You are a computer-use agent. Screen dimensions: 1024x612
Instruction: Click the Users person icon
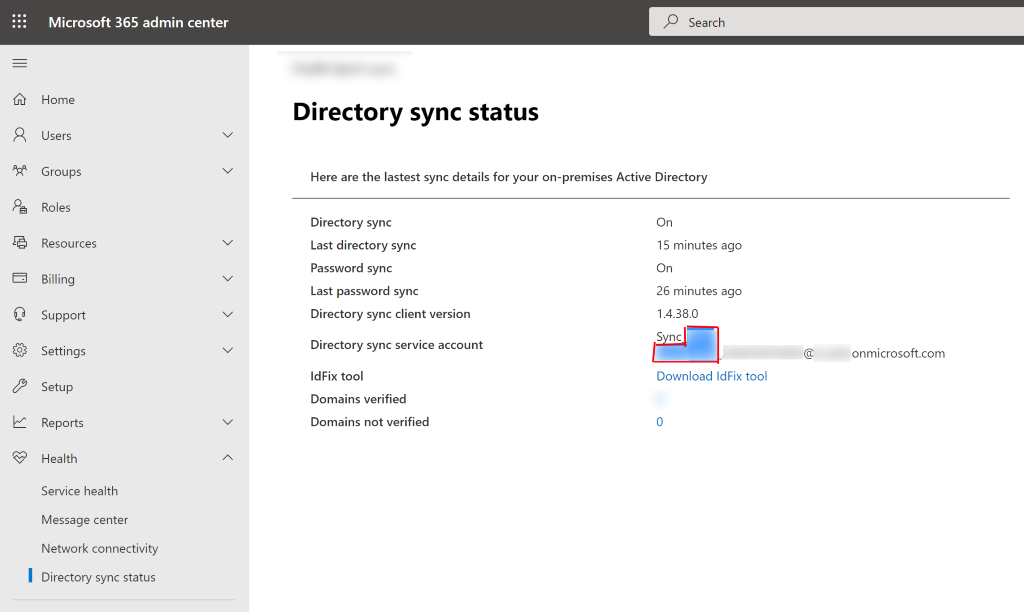tap(20, 135)
